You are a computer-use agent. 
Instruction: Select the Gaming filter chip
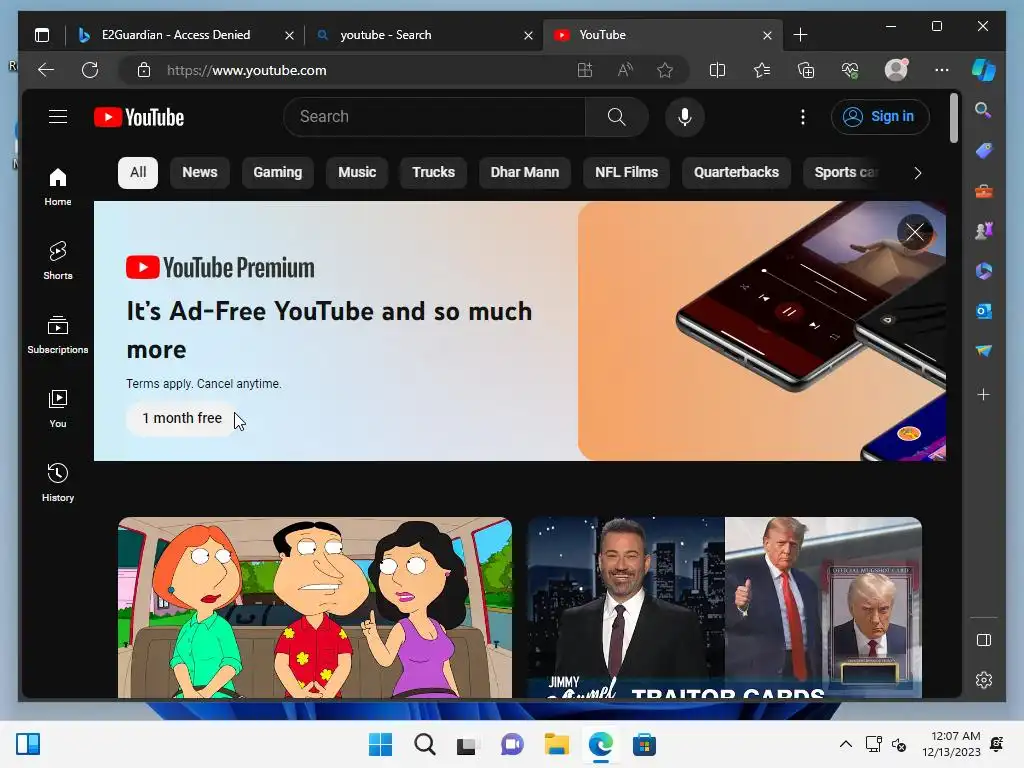click(278, 172)
